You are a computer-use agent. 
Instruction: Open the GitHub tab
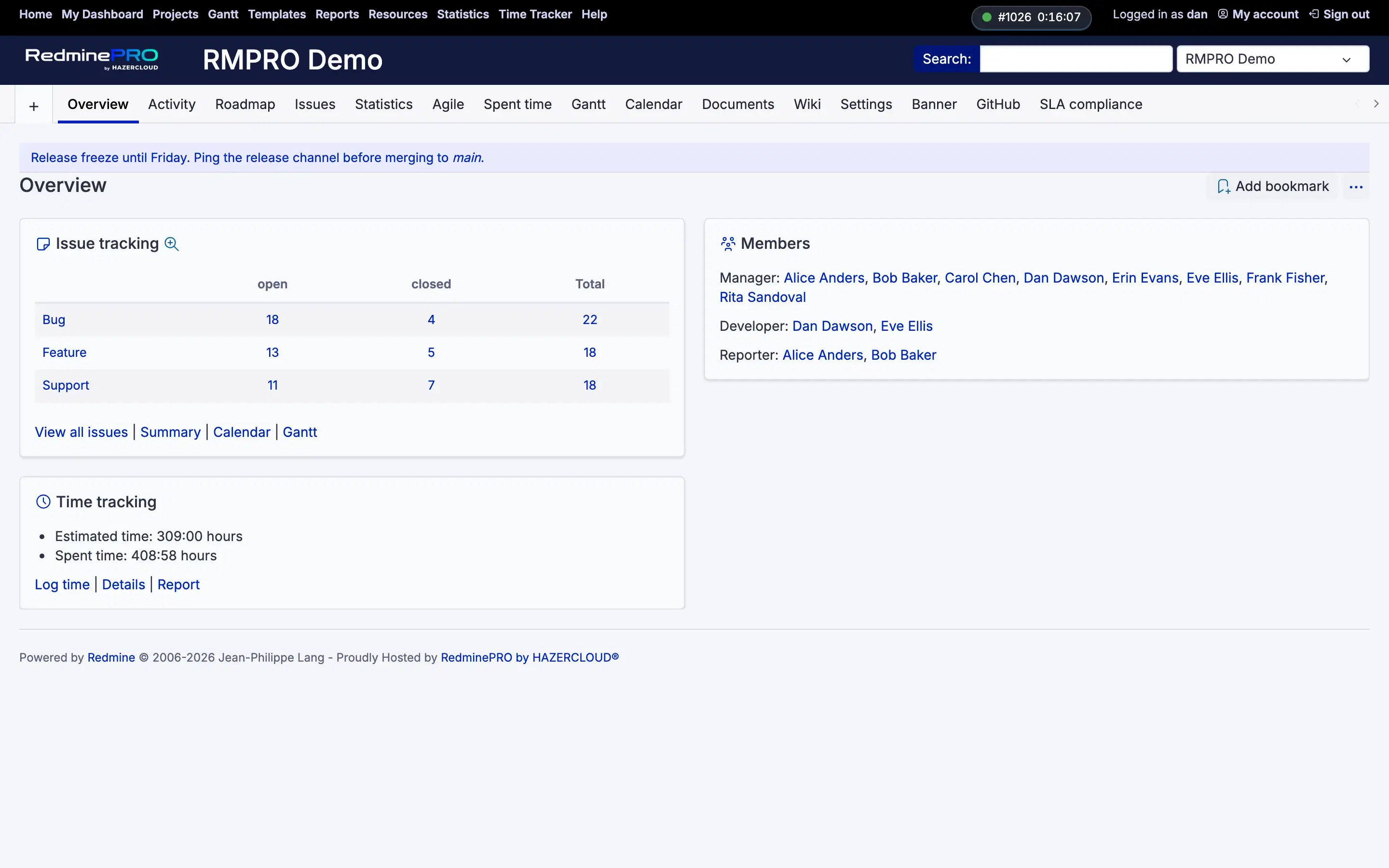click(x=997, y=105)
